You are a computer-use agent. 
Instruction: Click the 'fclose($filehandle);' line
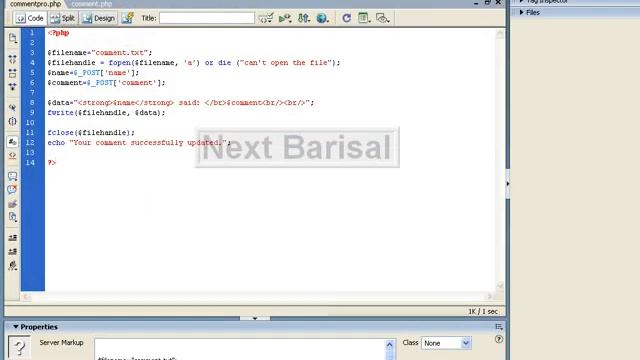point(91,133)
